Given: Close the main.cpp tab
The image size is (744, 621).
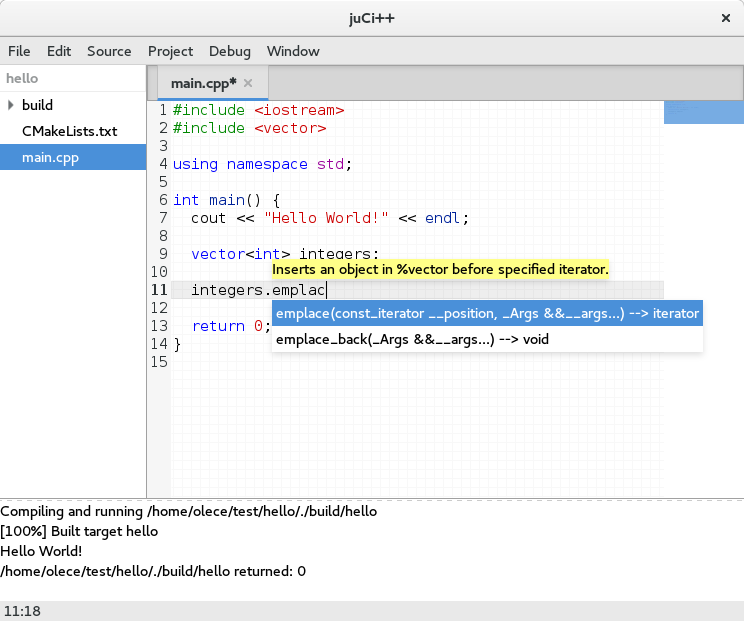Looking at the screenshot, I should 248,83.
